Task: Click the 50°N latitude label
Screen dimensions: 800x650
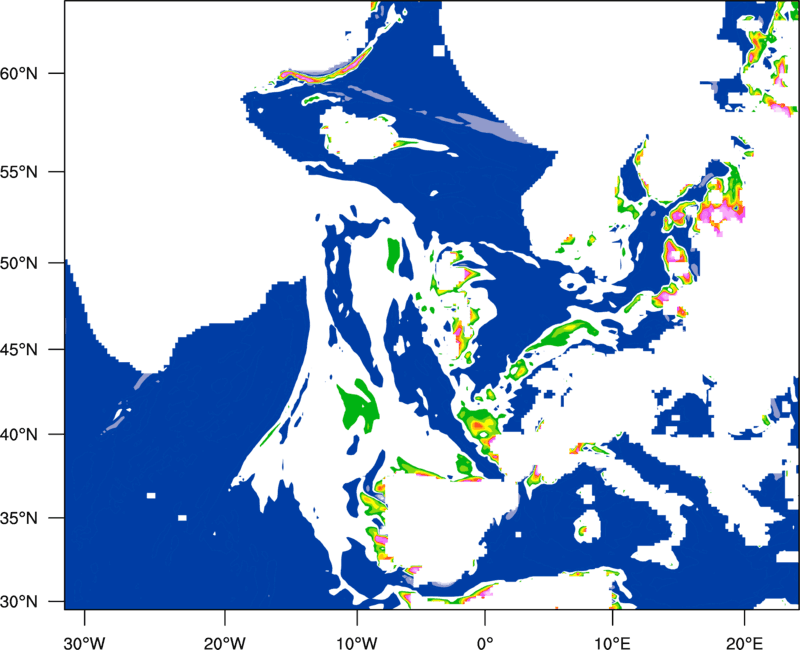Action: point(19,263)
